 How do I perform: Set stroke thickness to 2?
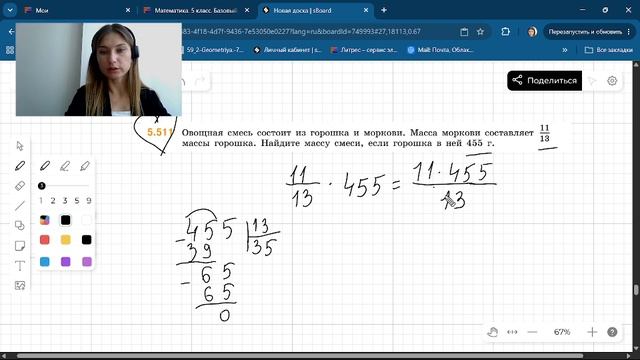53,200
